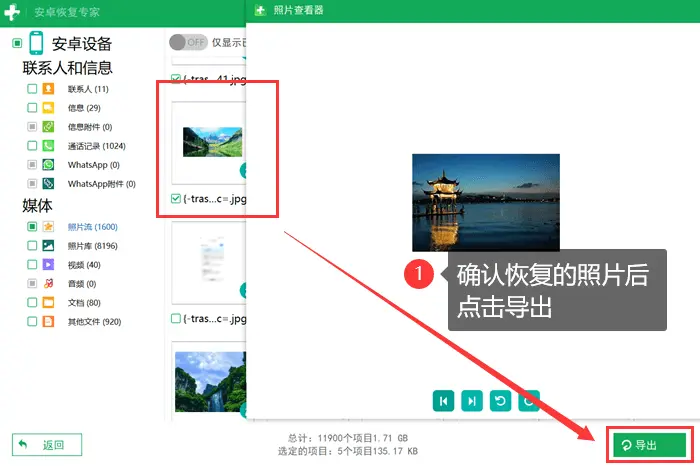
Task: Click the 音频 (0) label
Action: (82, 284)
